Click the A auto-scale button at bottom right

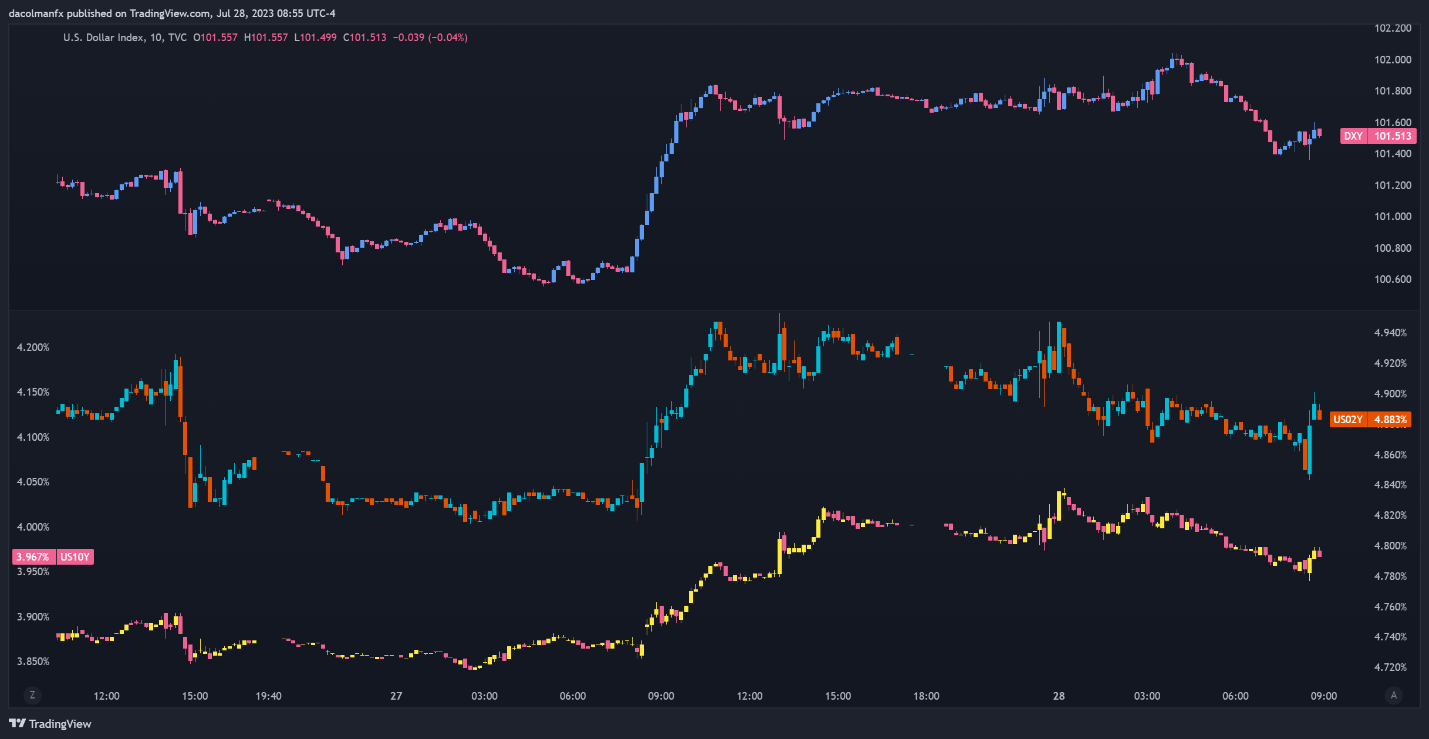pyautogui.click(x=1394, y=695)
